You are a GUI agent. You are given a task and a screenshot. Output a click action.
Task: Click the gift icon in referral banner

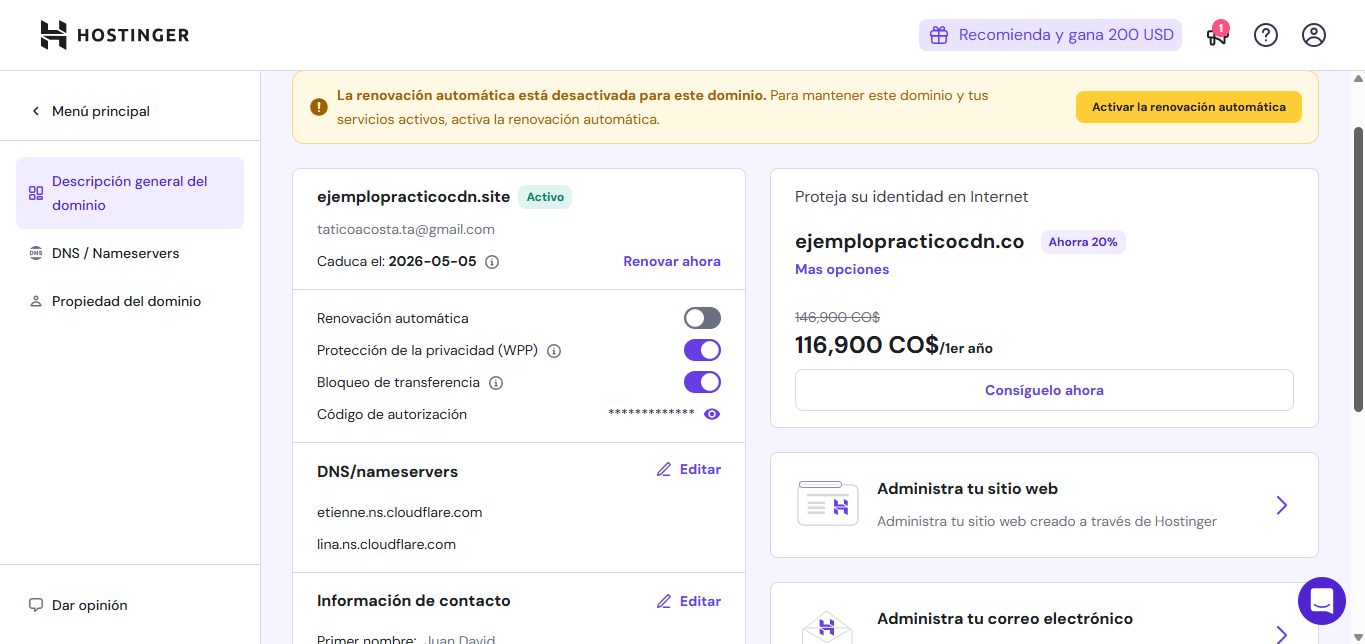pyautogui.click(x=939, y=35)
